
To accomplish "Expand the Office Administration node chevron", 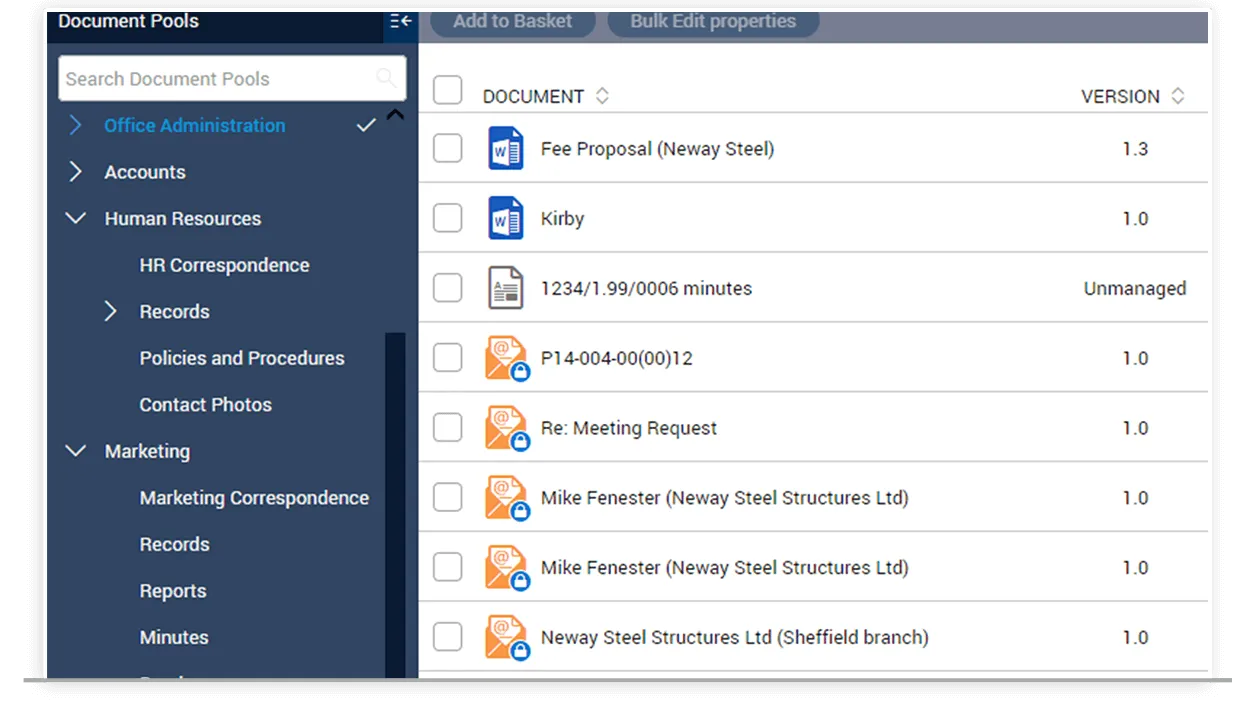I will point(76,125).
